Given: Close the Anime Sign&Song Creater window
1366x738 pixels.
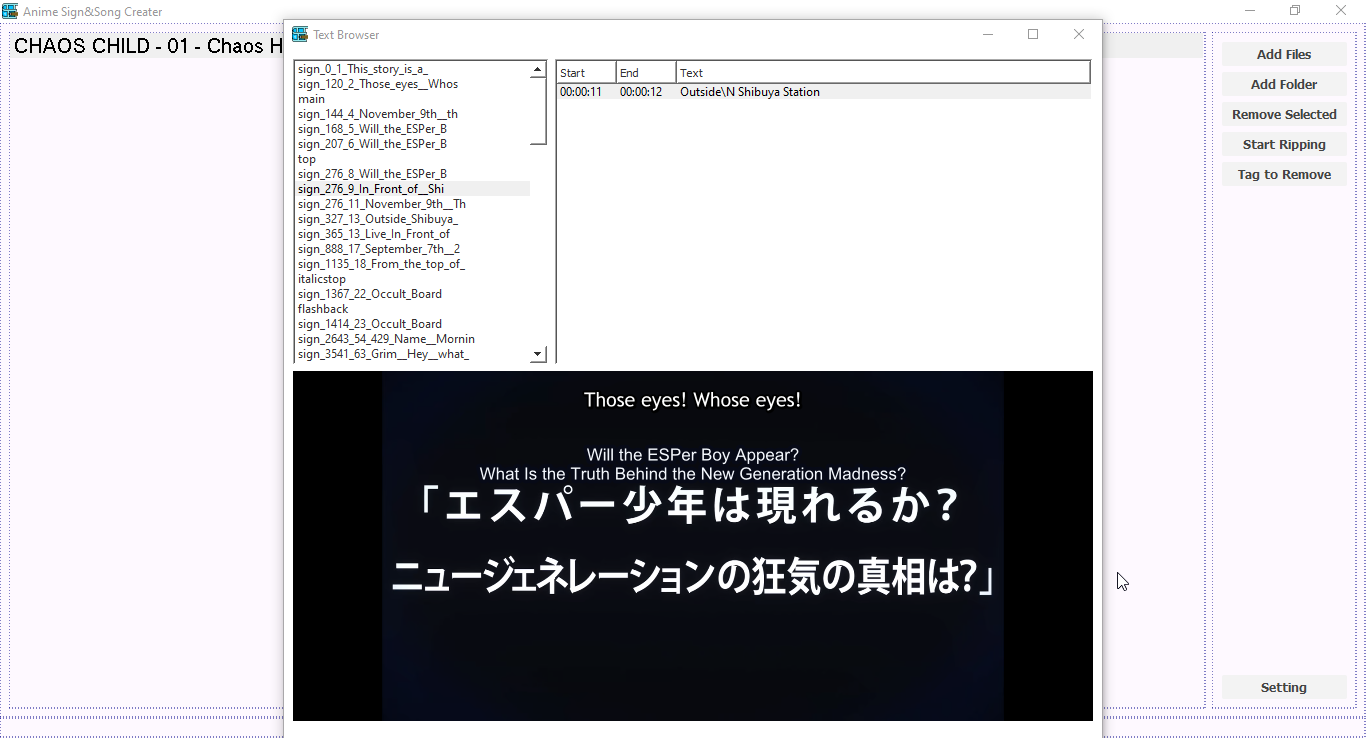Looking at the screenshot, I should [1341, 11].
